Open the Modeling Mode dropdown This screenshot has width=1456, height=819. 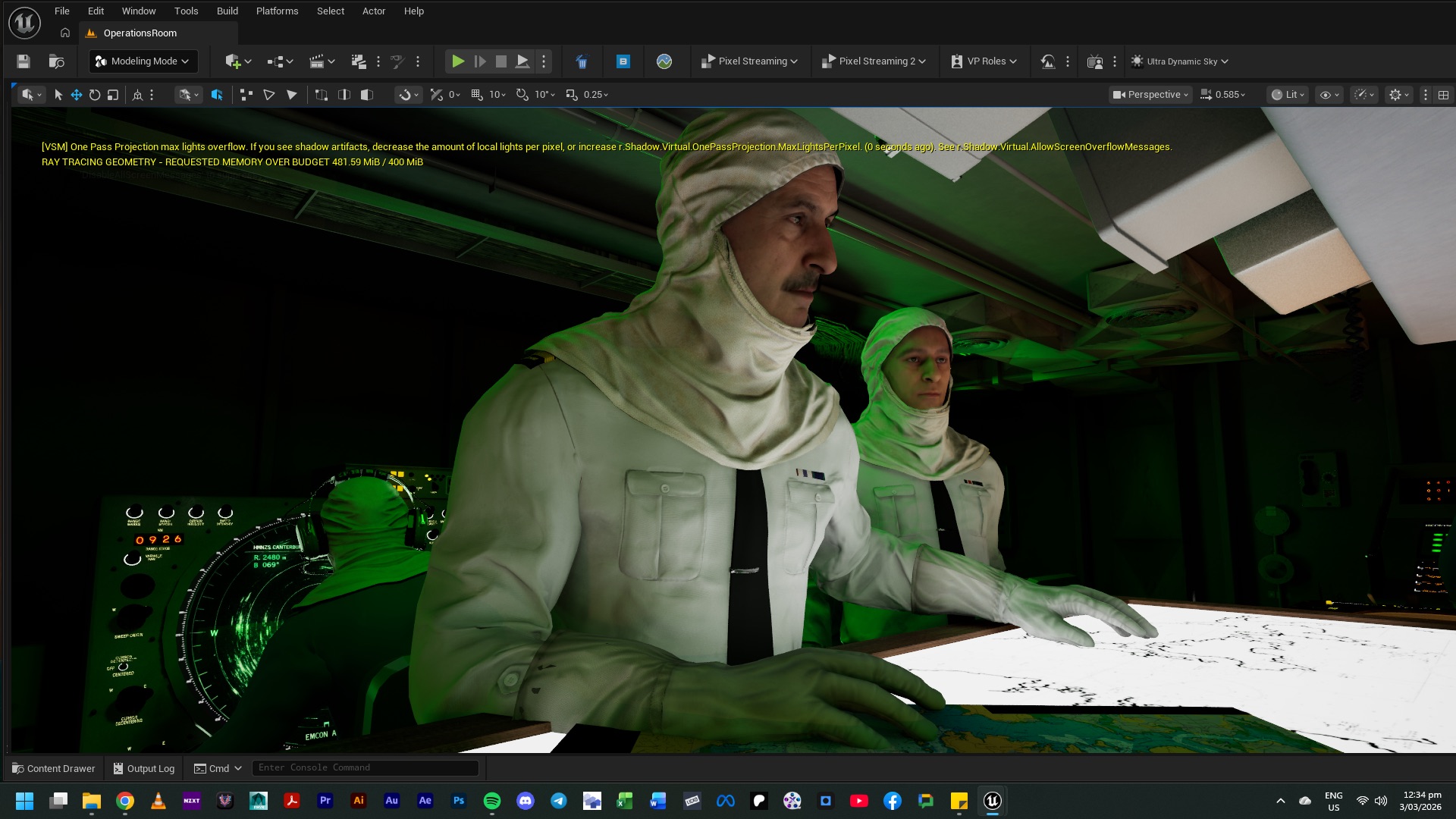coord(143,61)
